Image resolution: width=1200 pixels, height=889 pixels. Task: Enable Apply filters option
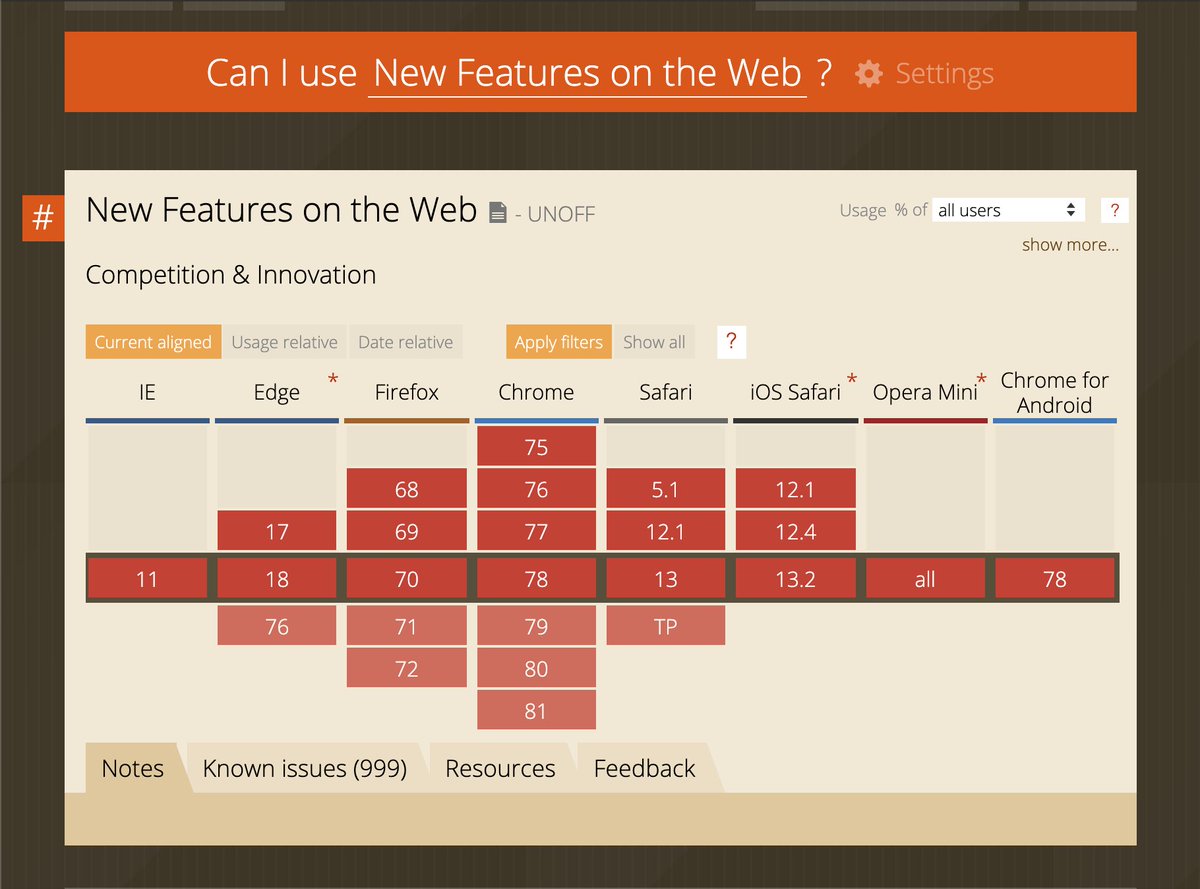point(558,342)
